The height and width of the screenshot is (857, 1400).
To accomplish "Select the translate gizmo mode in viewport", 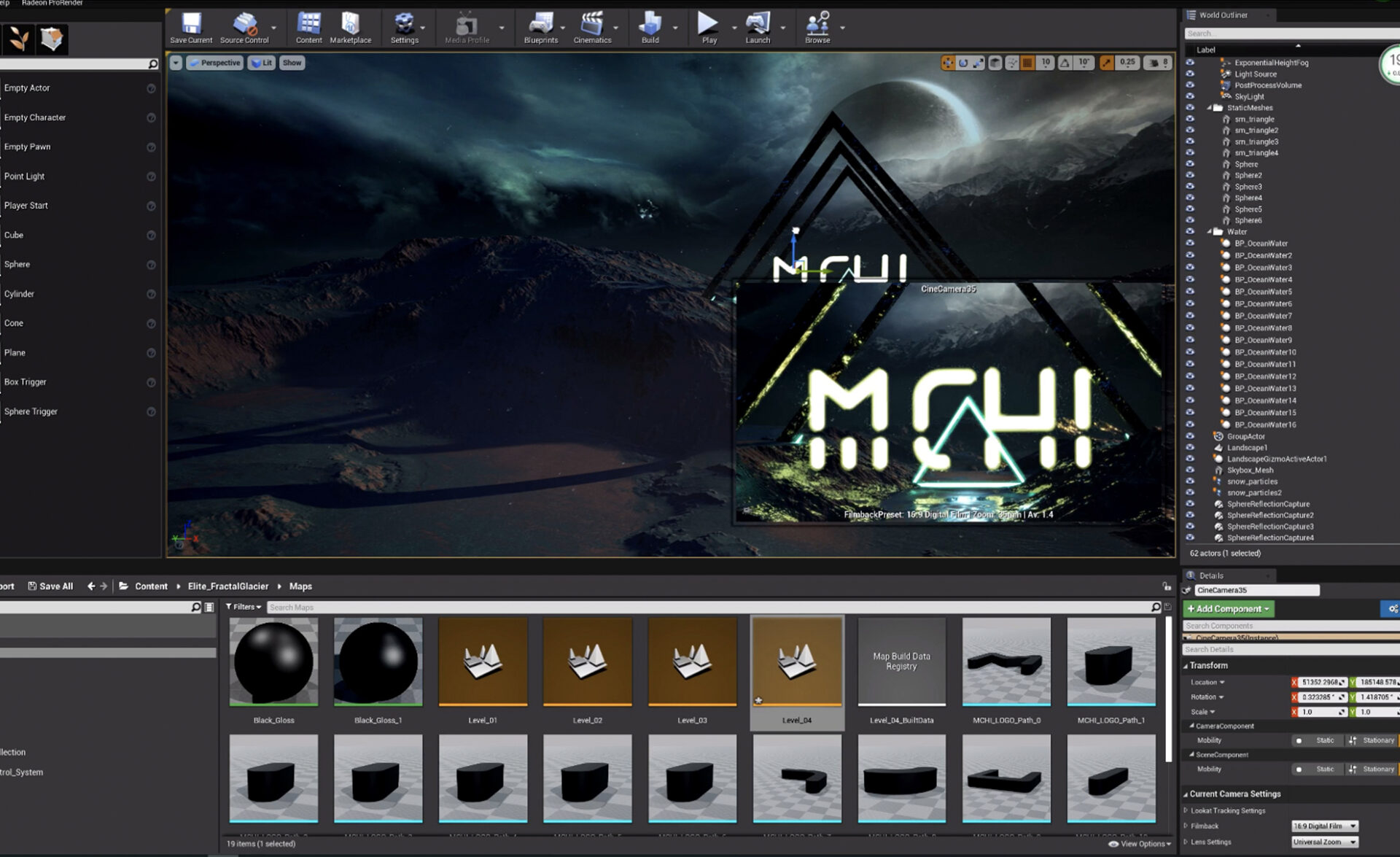I will pyautogui.click(x=947, y=63).
